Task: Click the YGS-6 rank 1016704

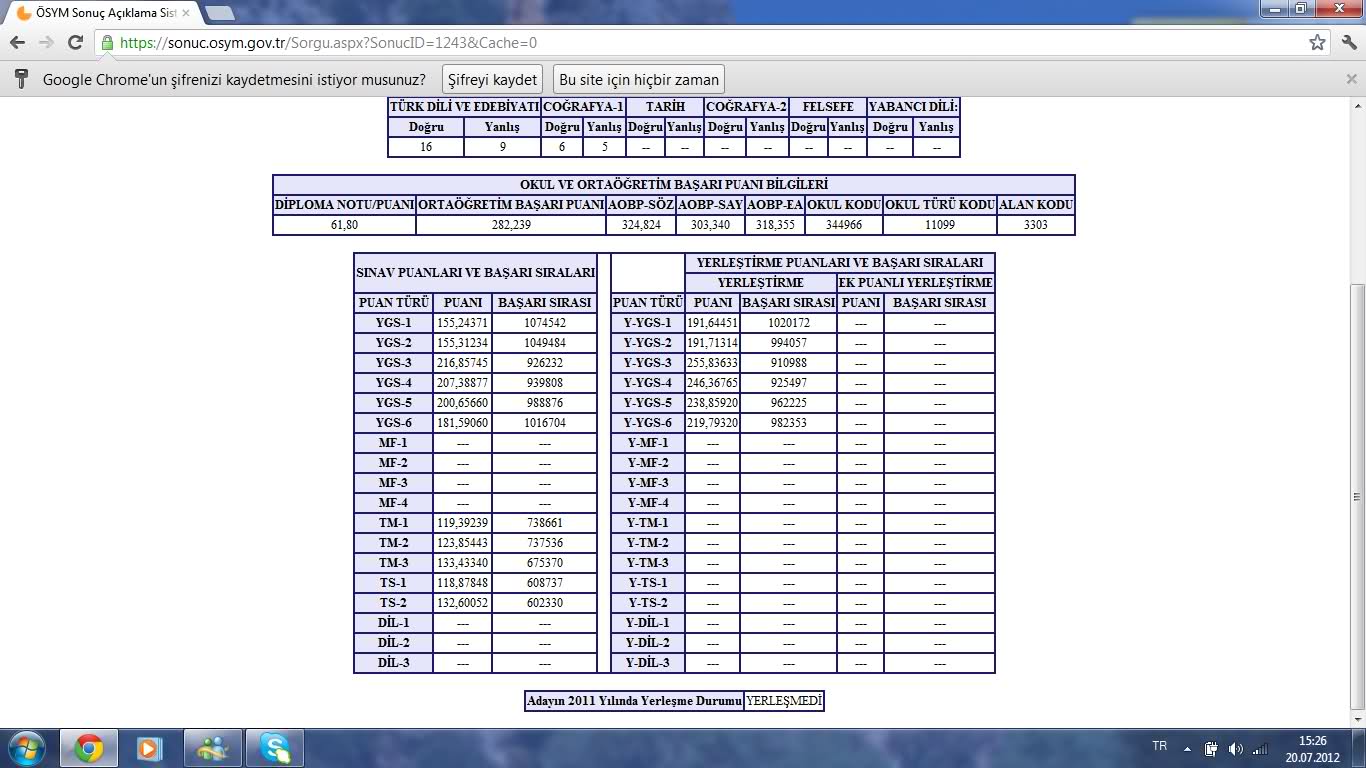Action: [544, 423]
